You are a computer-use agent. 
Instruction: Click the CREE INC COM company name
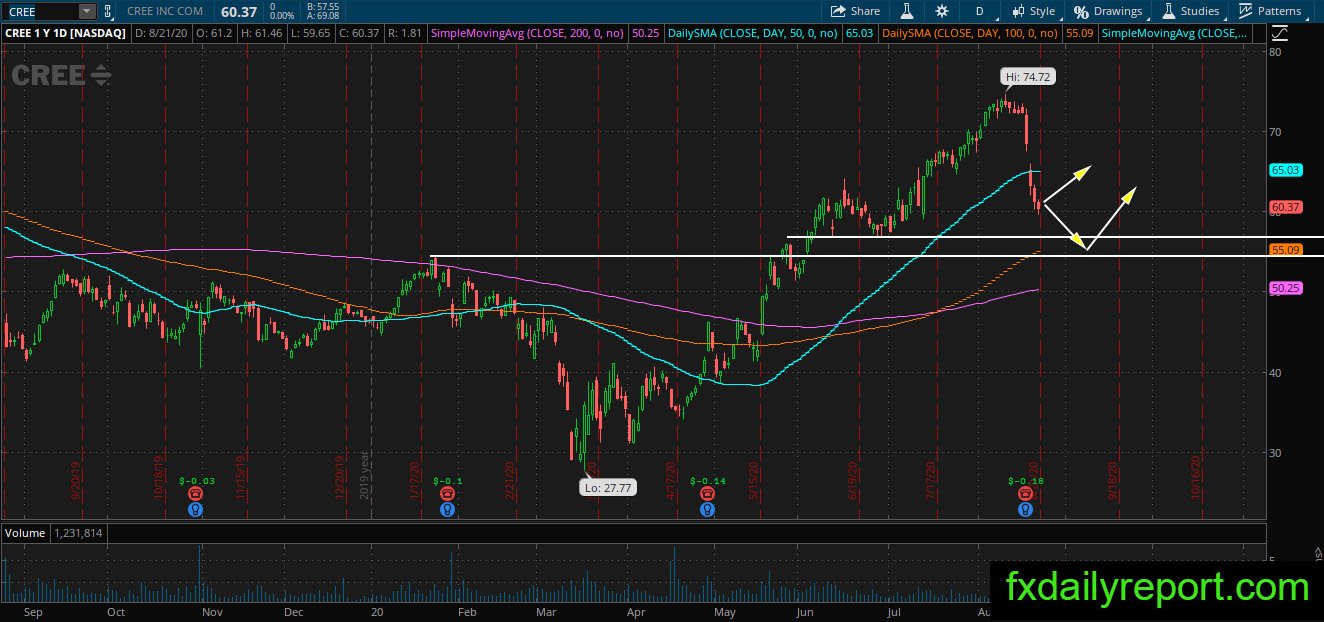pyautogui.click(x=166, y=11)
